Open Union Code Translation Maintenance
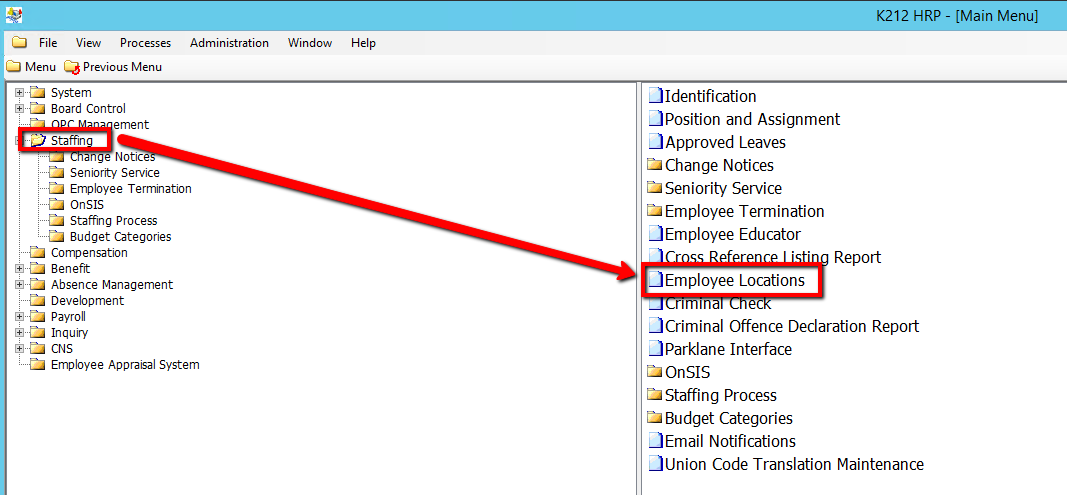The image size is (1067, 495). click(x=794, y=465)
